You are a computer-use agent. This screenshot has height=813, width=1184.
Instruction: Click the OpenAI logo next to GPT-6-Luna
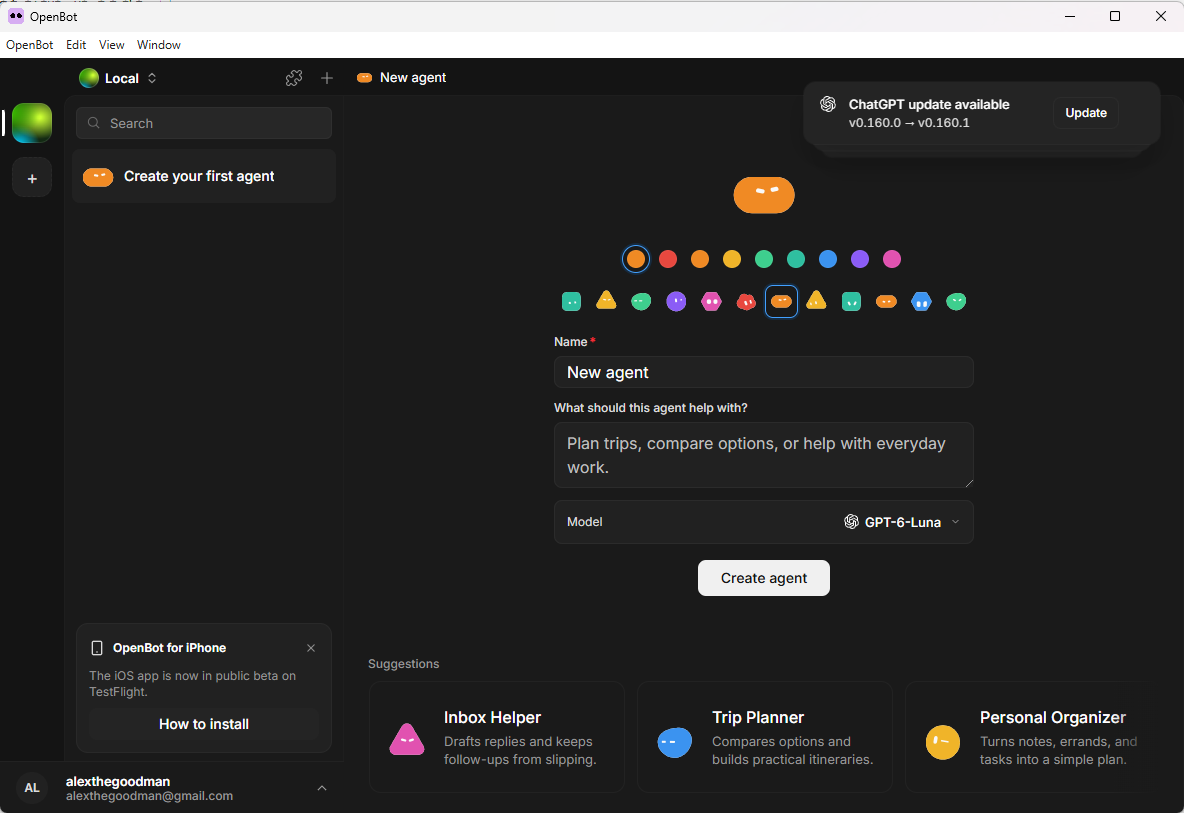click(x=851, y=522)
